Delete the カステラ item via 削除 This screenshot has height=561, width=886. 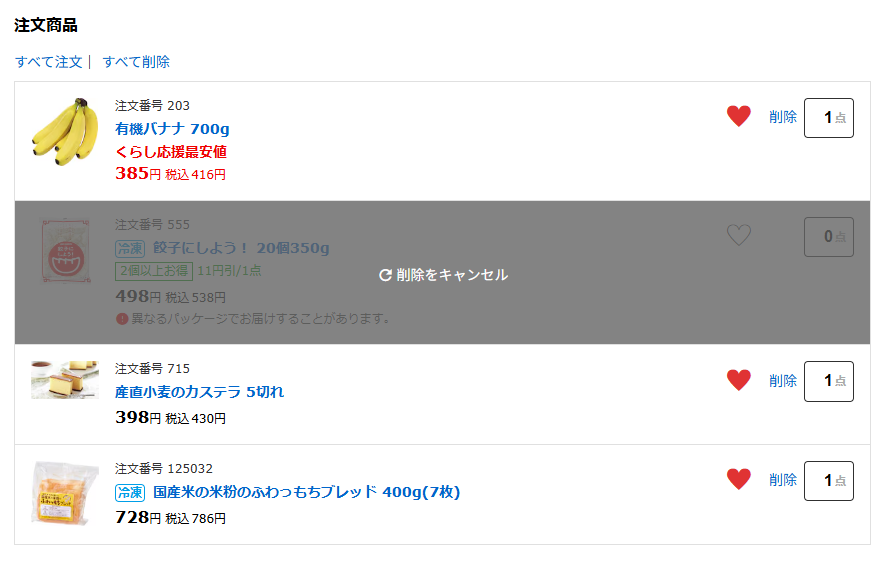click(x=783, y=381)
